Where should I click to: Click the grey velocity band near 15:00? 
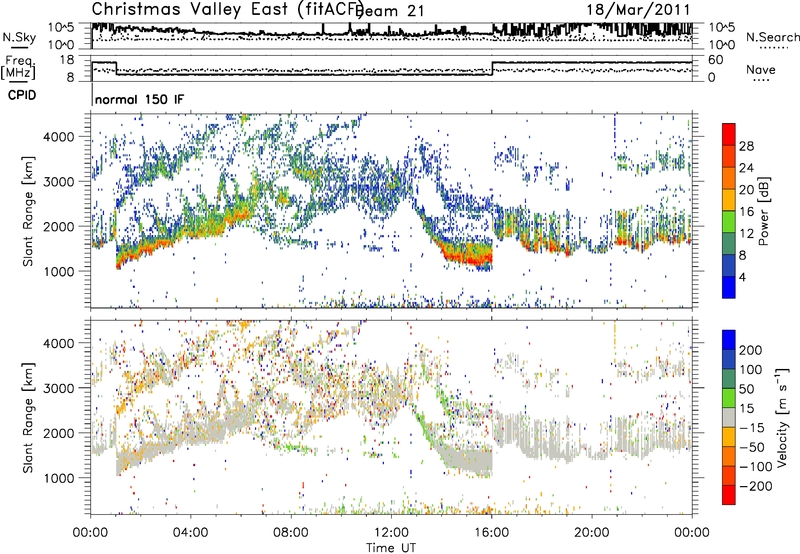tap(469, 459)
